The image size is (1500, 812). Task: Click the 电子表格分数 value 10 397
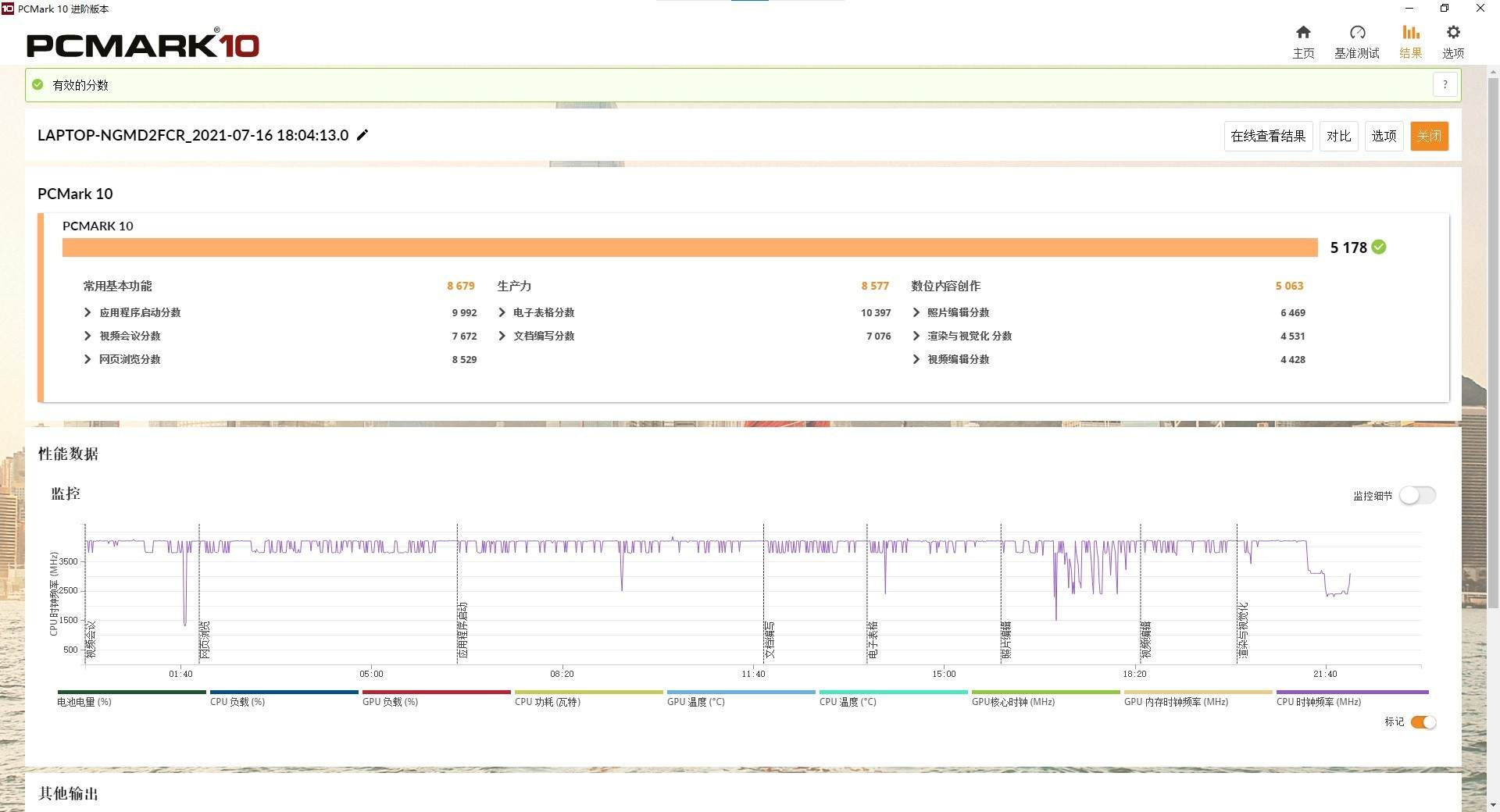(x=876, y=312)
